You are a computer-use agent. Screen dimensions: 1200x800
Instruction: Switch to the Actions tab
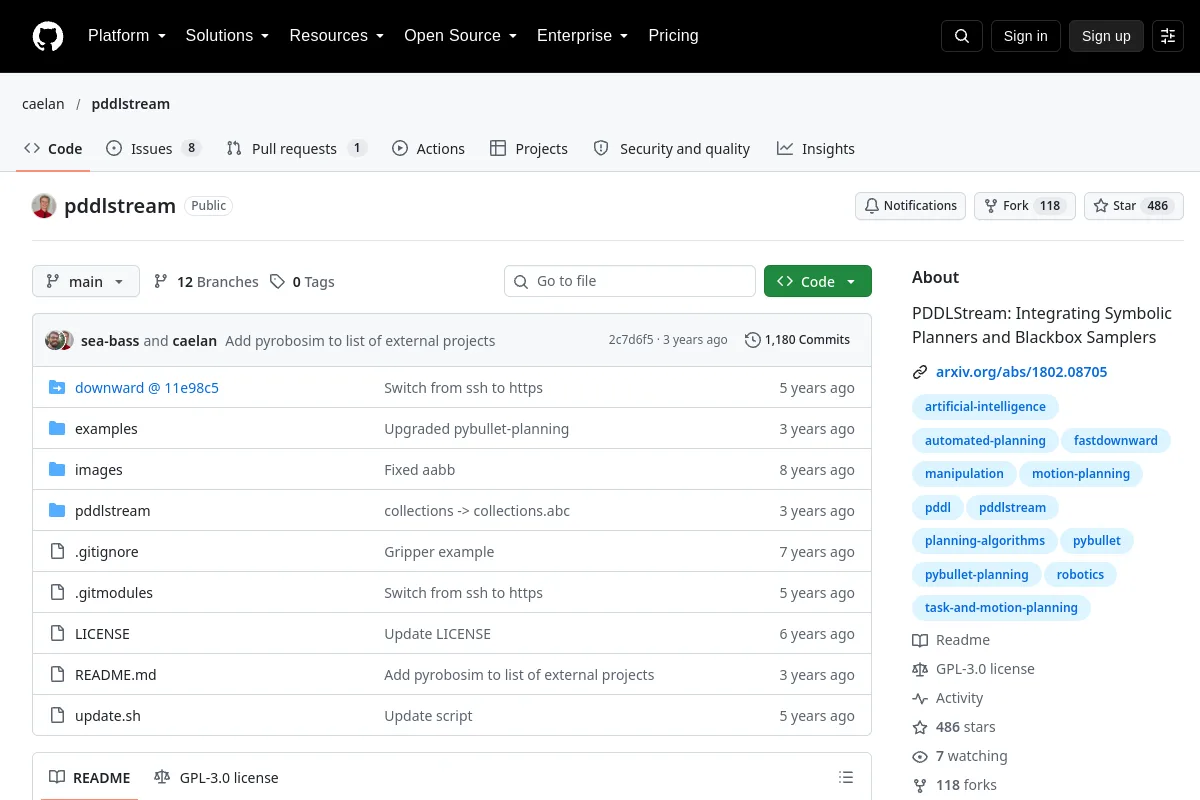(x=428, y=149)
